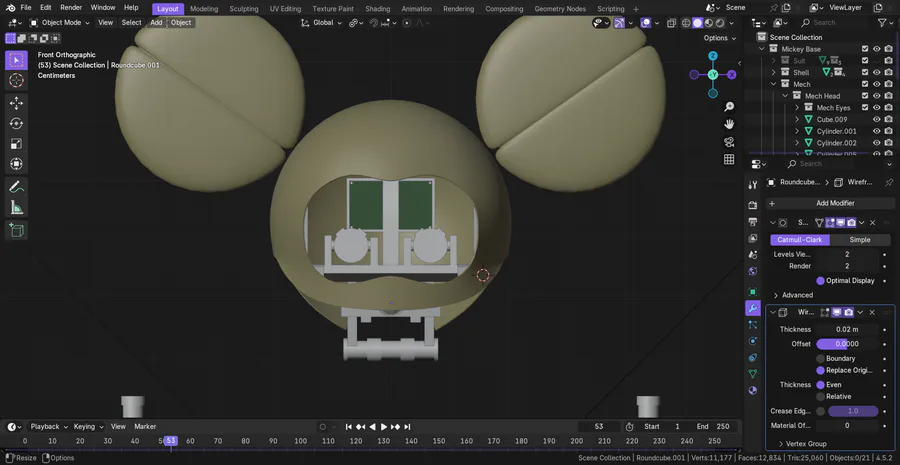The image size is (900, 465).
Task: Hide Cube.009 in viewport
Action: tap(876, 119)
